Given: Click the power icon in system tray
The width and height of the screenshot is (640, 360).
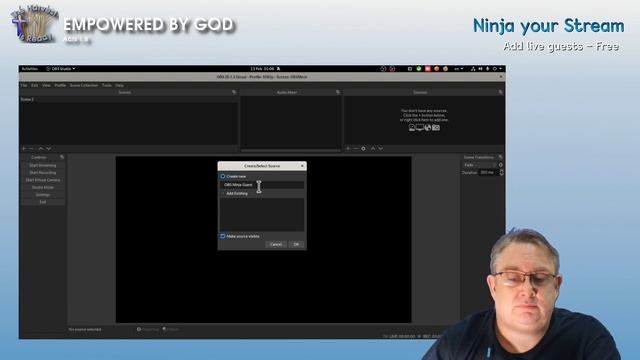Looking at the screenshot, I should click(x=495, y=69).
